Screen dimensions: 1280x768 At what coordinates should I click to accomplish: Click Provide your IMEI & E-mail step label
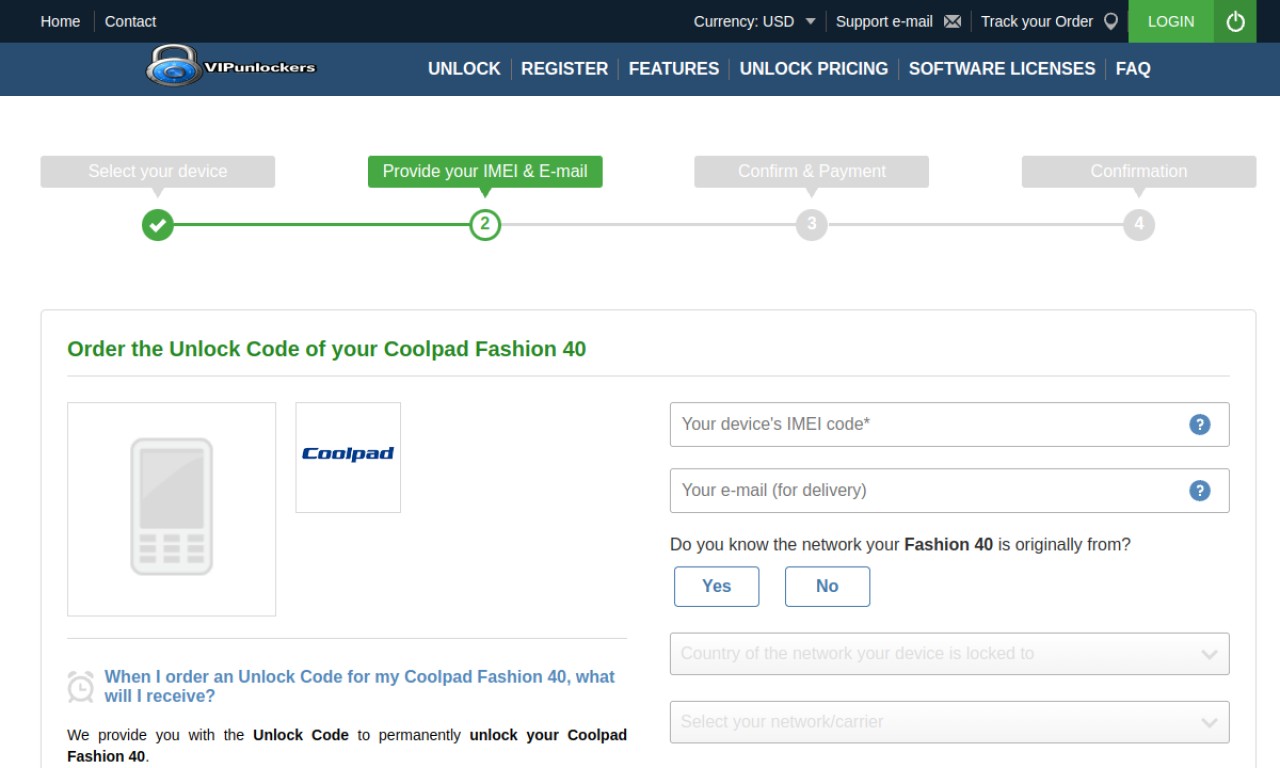(485, 171)
